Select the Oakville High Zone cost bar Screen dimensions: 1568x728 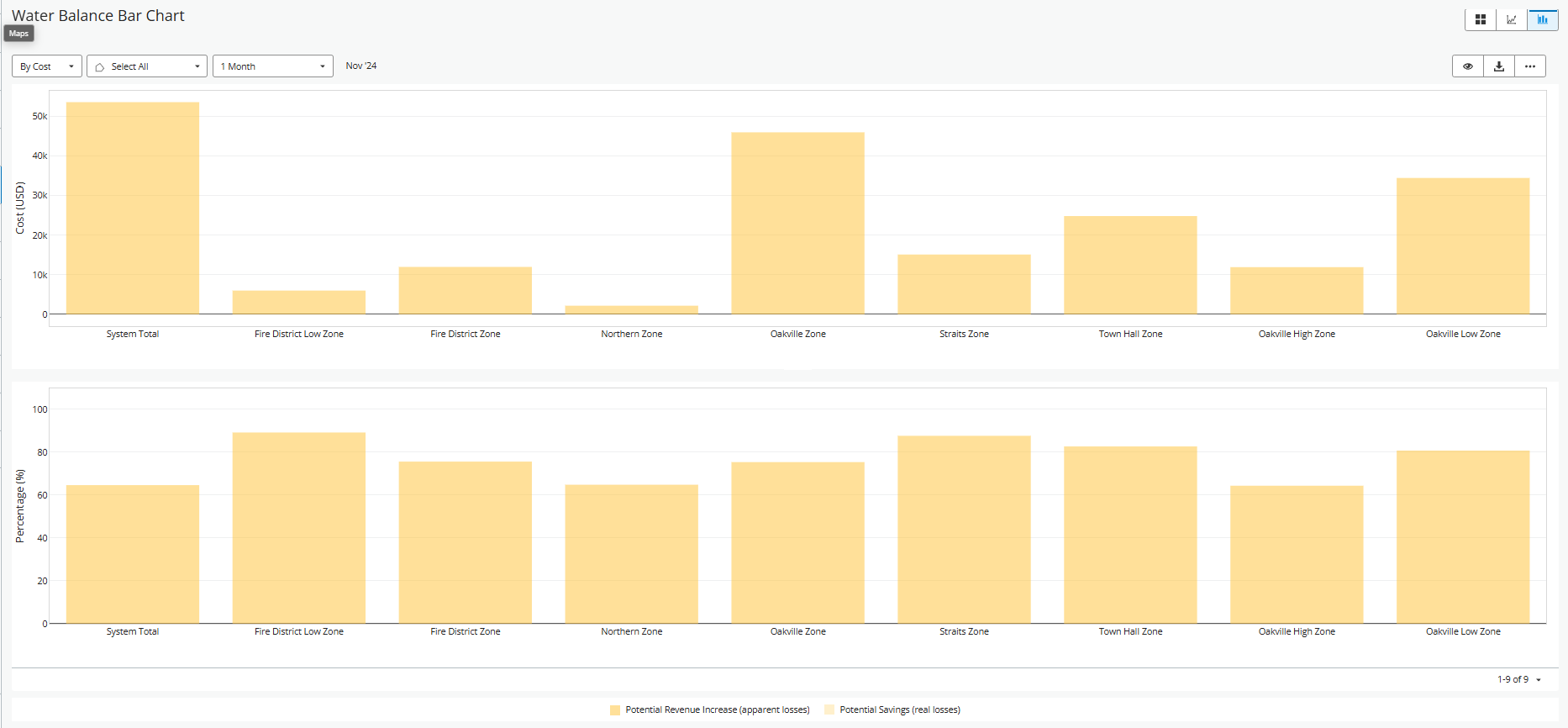click(1297, 291)
